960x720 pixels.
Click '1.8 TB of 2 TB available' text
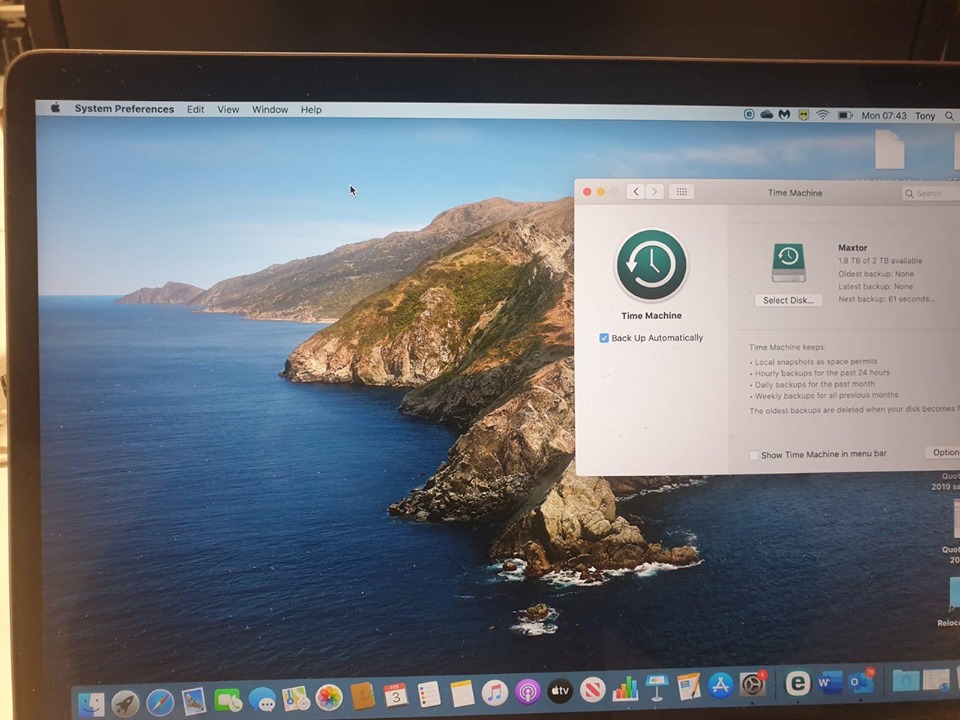tap(880, 261)
